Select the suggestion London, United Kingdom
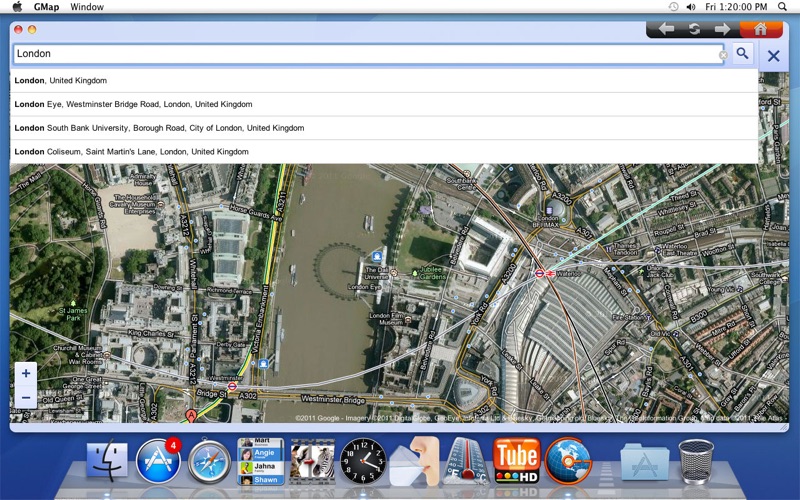Image resolution: width=800 pixels, height=500 pixels. pos(384,81)
